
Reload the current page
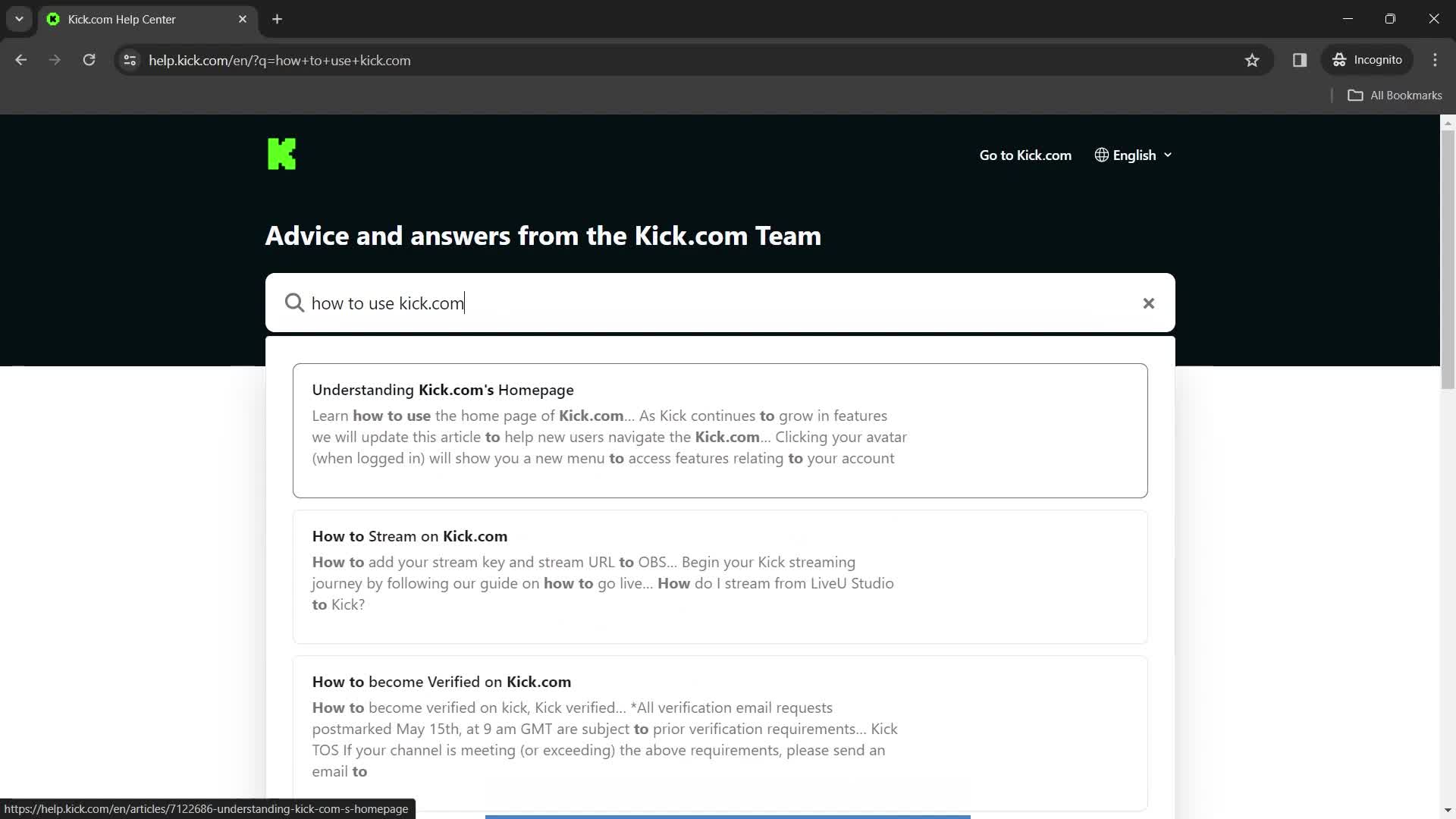[89, 60]
